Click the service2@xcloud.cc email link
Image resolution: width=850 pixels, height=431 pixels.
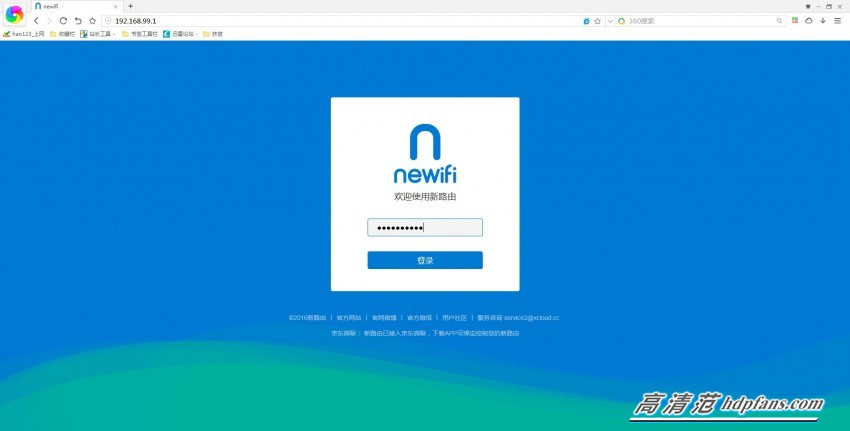click(x=531, y=318)
